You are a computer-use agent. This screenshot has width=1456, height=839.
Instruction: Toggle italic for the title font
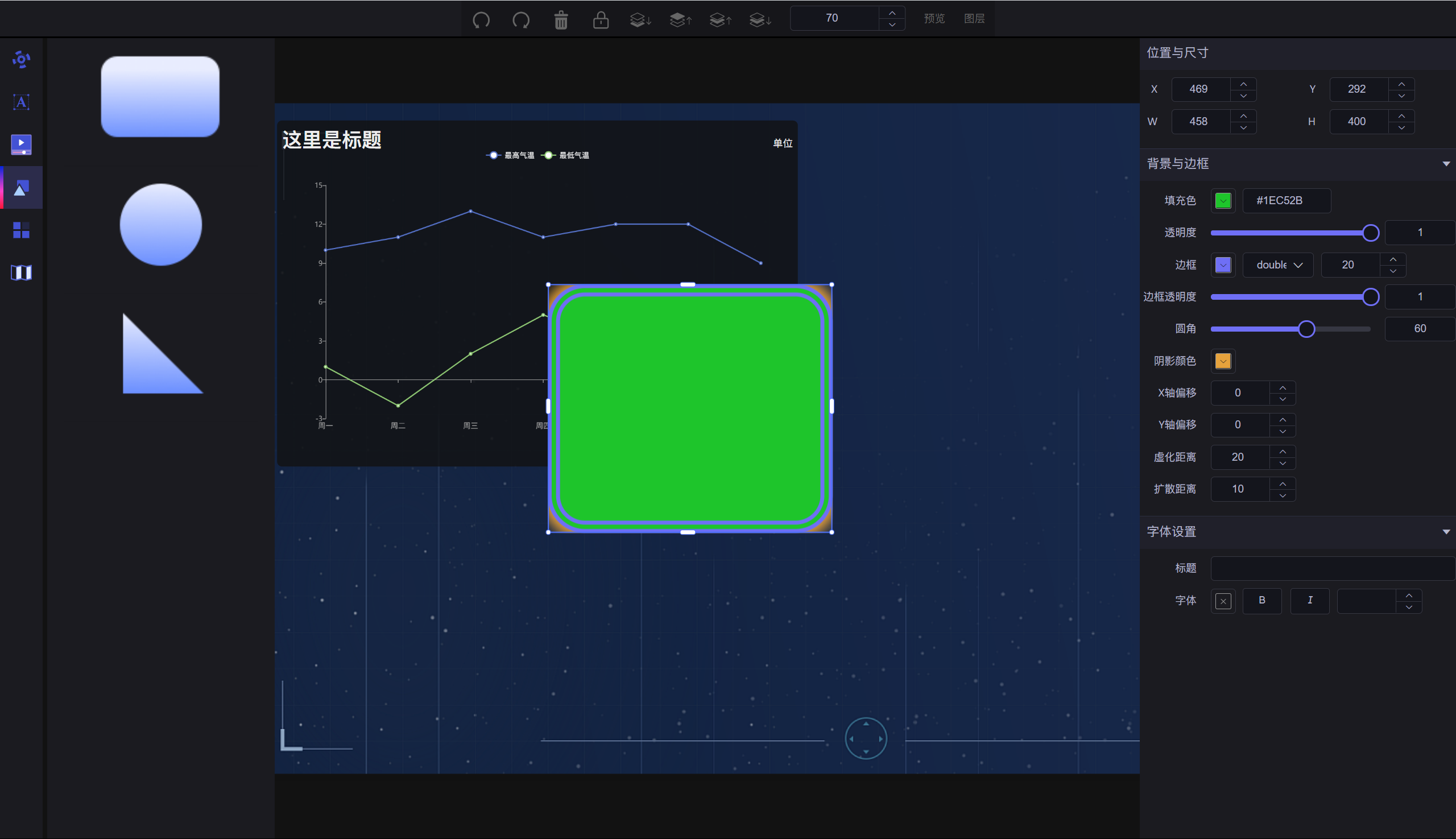pyautogui.click(x=1309, y=601)
